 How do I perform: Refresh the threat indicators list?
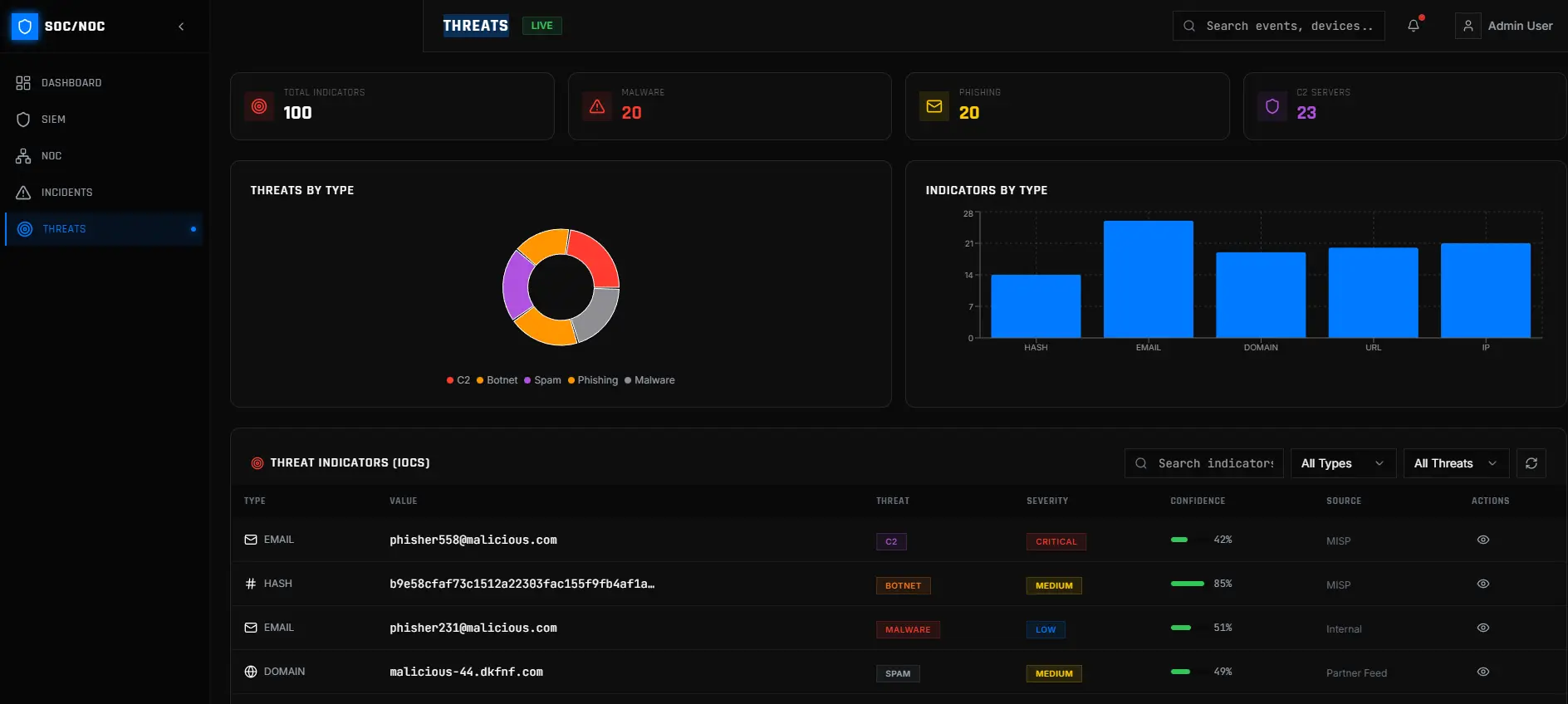tap(1531, 463)
